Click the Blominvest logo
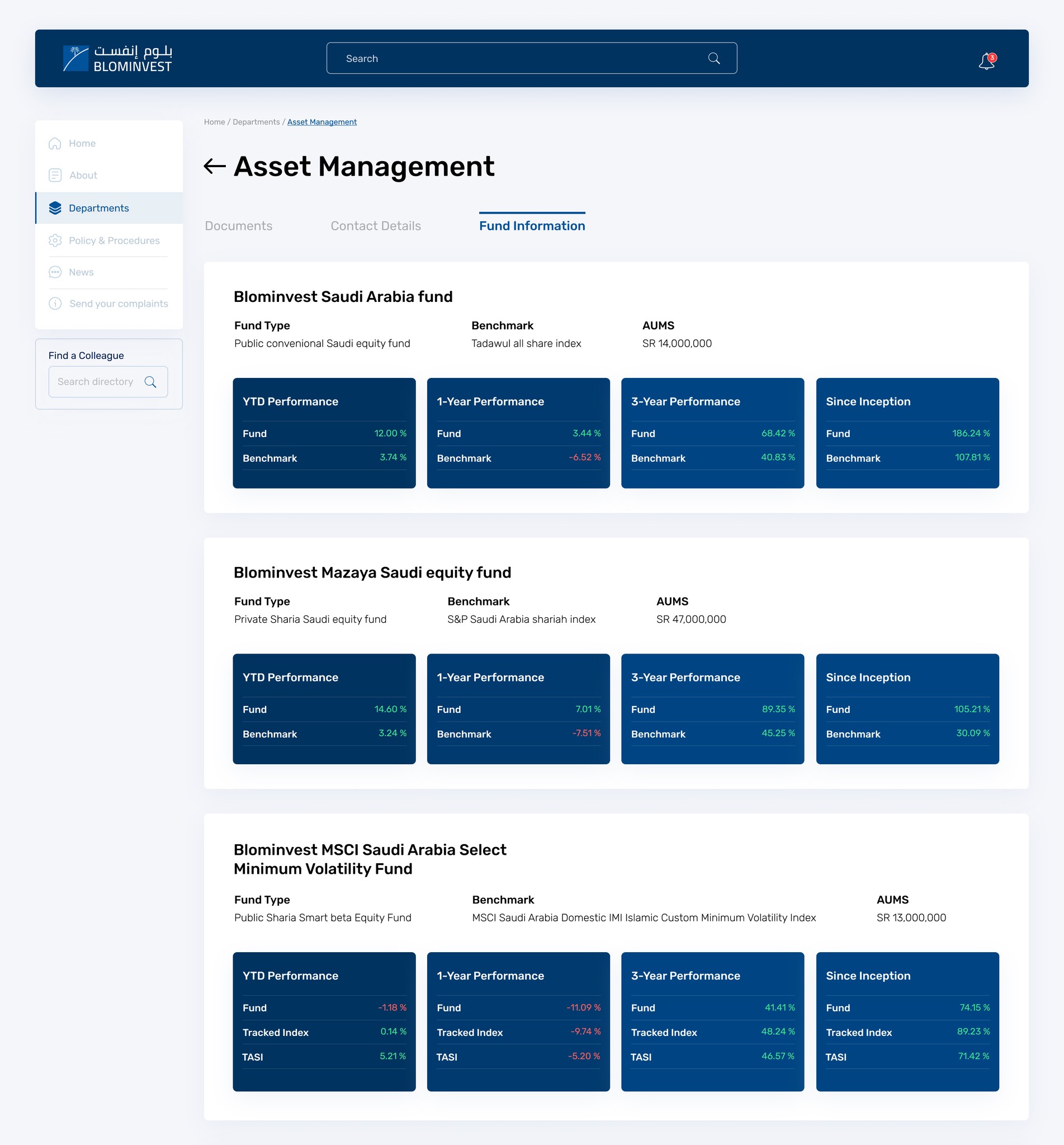1064x1145 pixels. coord(117,58)
